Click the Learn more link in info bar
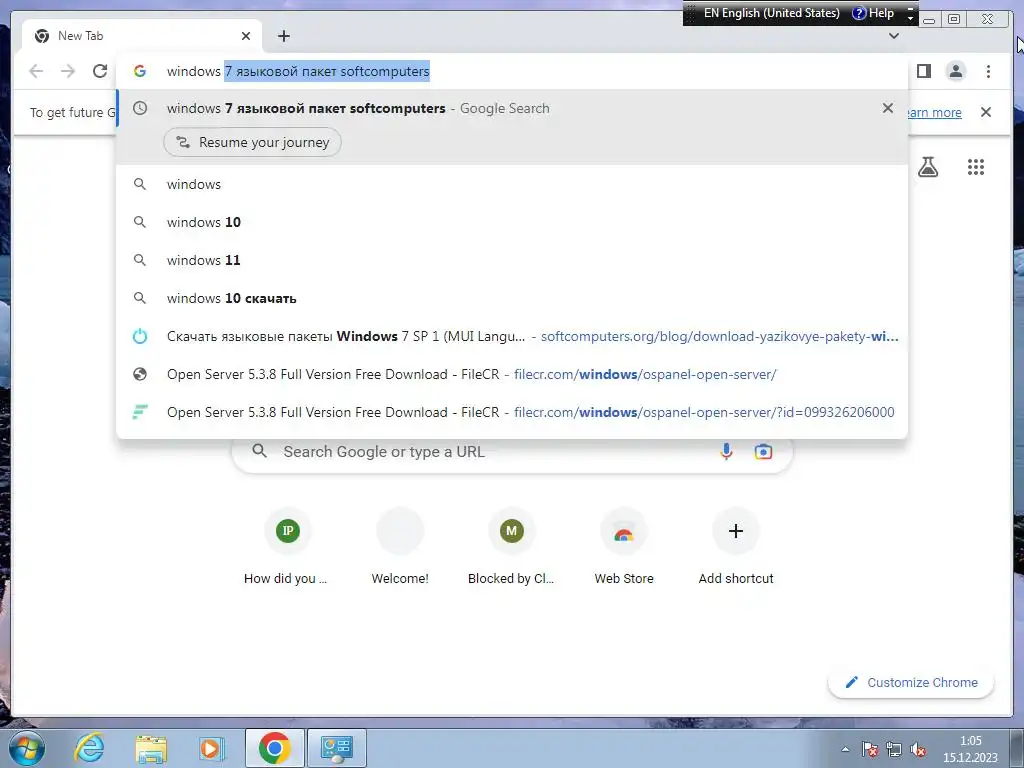 [934, 112]
